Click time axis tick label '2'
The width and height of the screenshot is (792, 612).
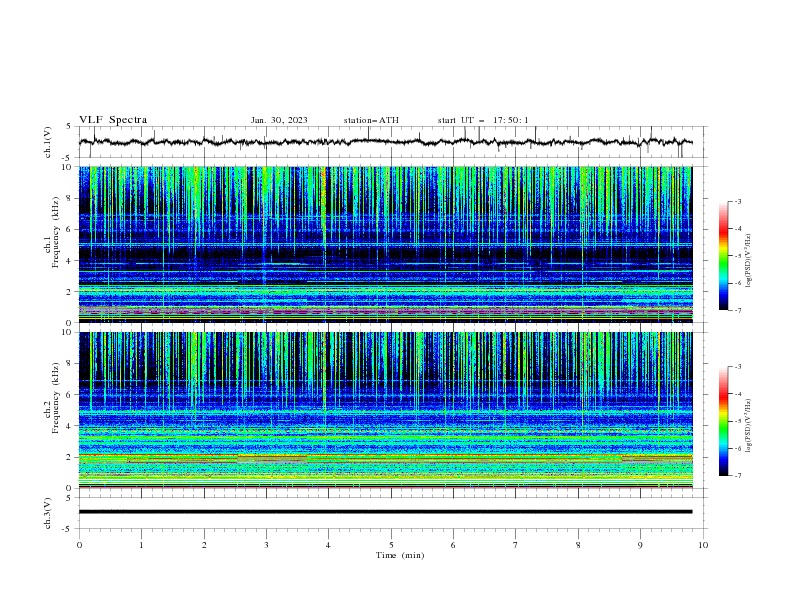click(204, 545)
